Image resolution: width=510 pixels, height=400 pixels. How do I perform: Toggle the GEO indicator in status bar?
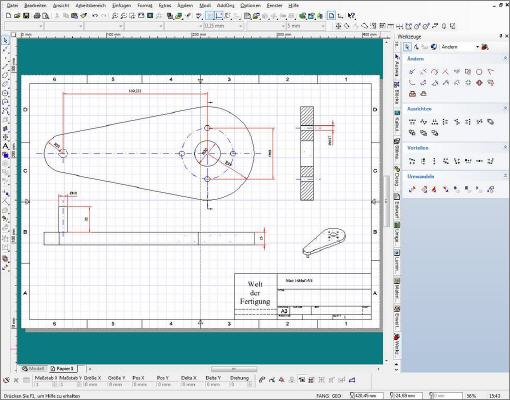click(x=337, y=396)
